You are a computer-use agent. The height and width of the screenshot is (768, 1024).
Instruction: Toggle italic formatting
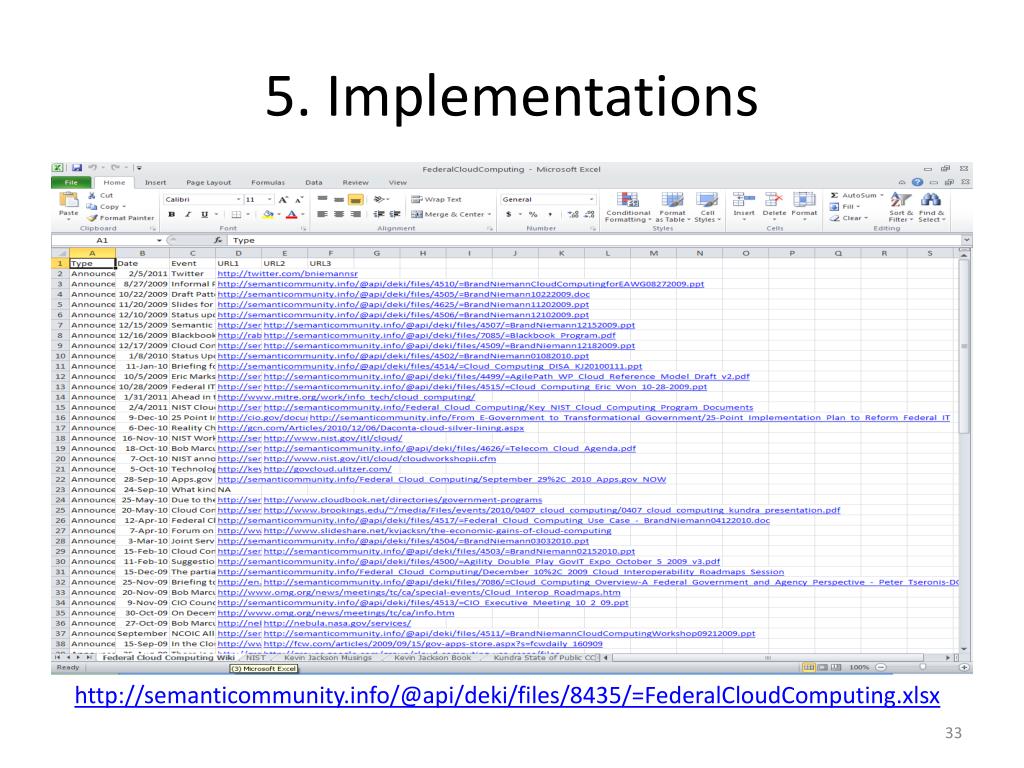(x=188, y=214)
